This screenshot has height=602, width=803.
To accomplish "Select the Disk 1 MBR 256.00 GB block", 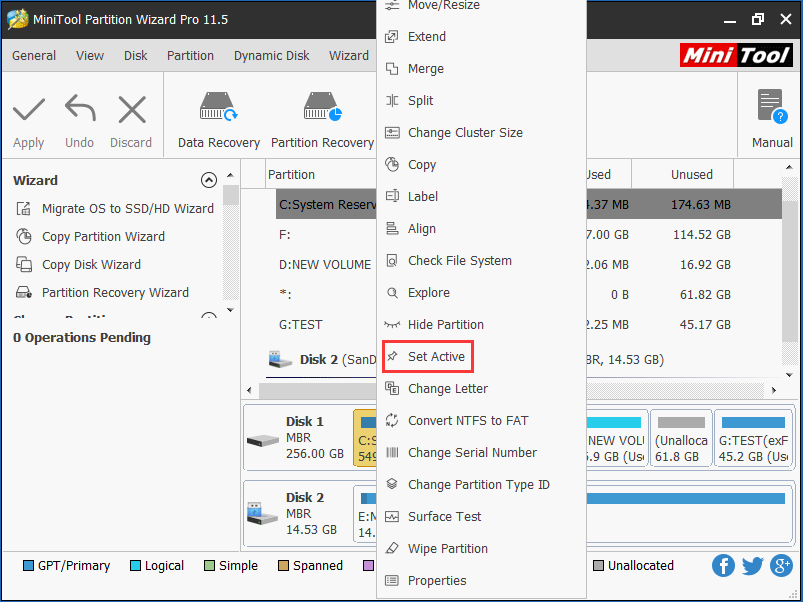I will click(297, 439).
